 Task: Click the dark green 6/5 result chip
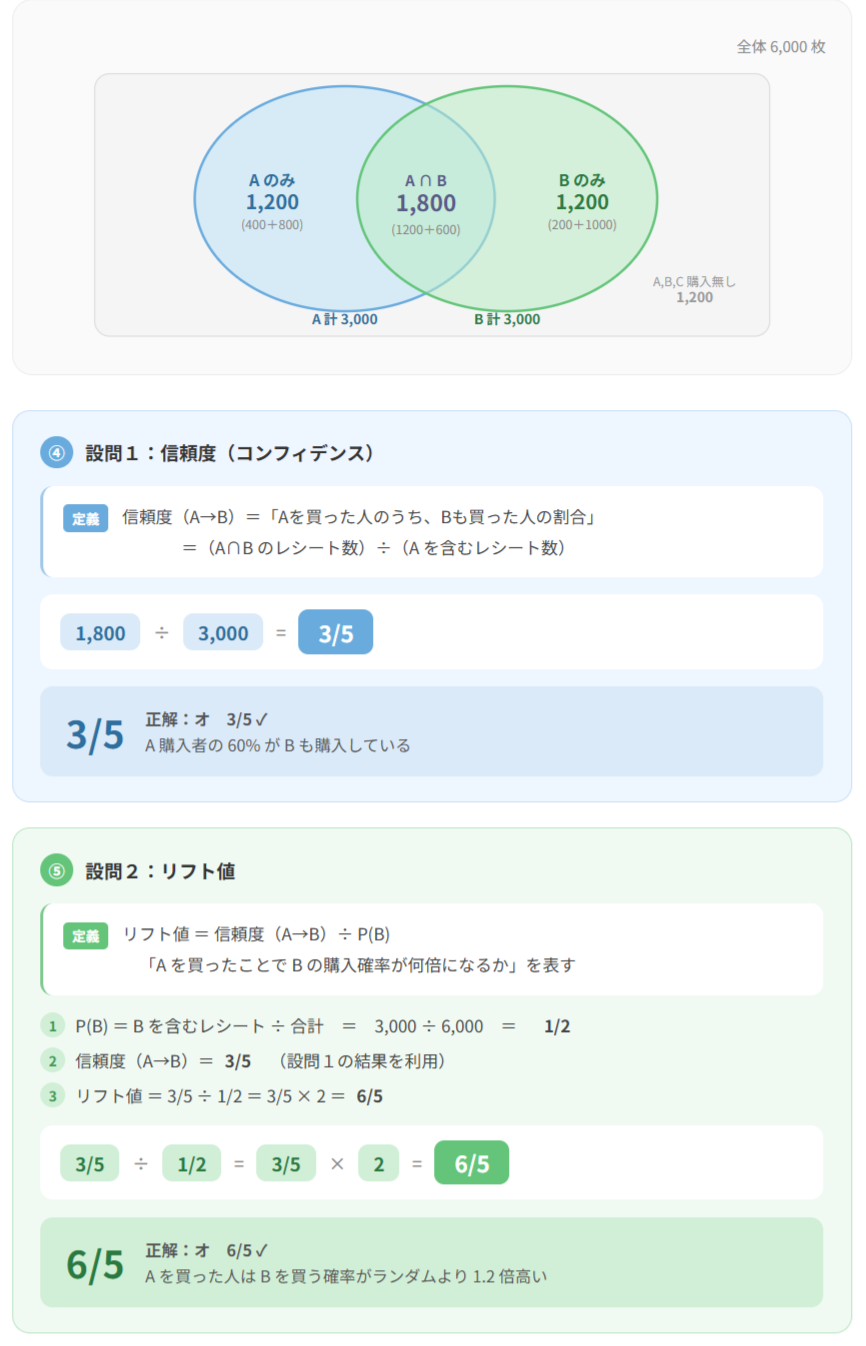click(x=471, y=1163)
